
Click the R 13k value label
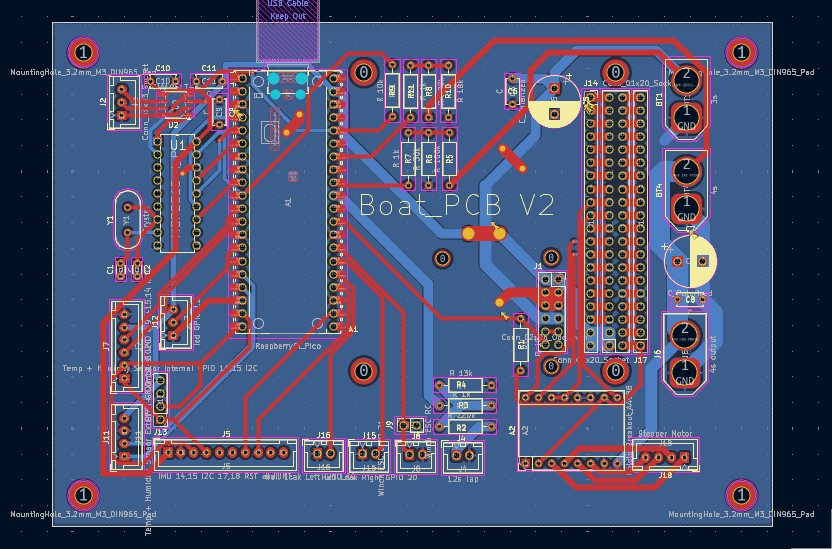pyautogui.click(x=461, y=373)
